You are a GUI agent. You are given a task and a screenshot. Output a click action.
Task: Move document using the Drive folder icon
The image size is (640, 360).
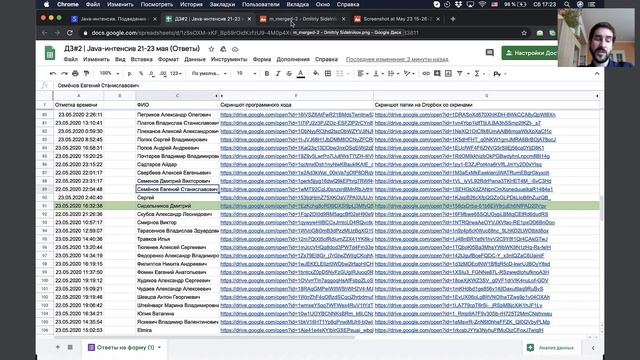tap(223, 49)
